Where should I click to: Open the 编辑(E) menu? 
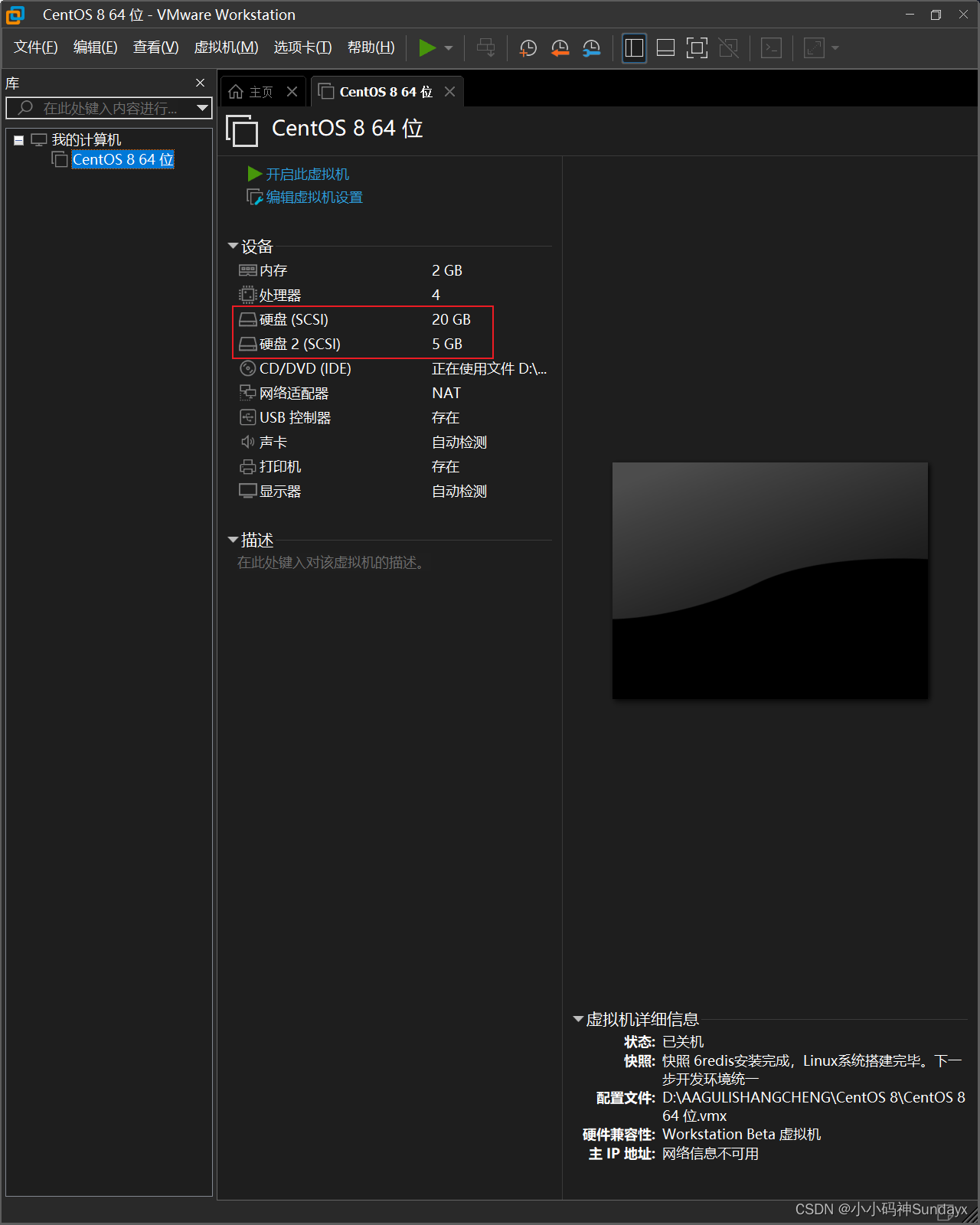96,47
